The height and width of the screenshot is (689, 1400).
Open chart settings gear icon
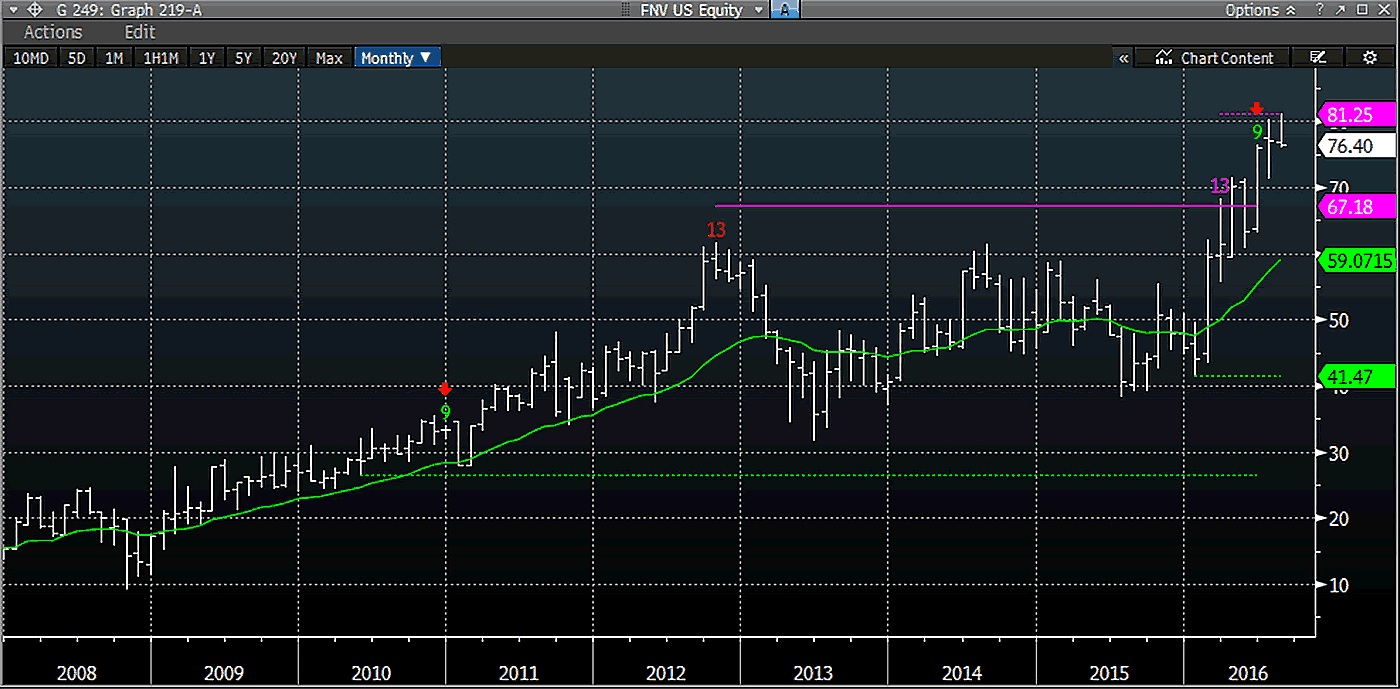tap(1369, 58)
